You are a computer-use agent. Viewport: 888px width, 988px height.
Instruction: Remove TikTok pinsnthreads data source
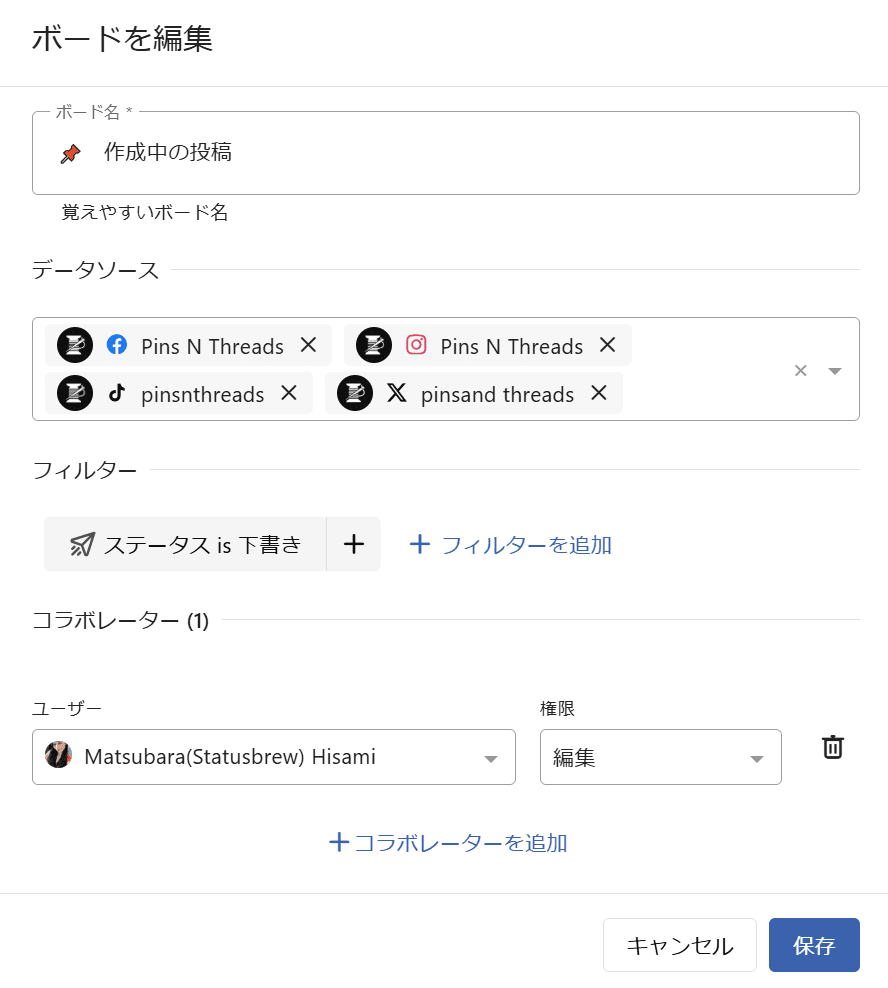tap(289, 393)
